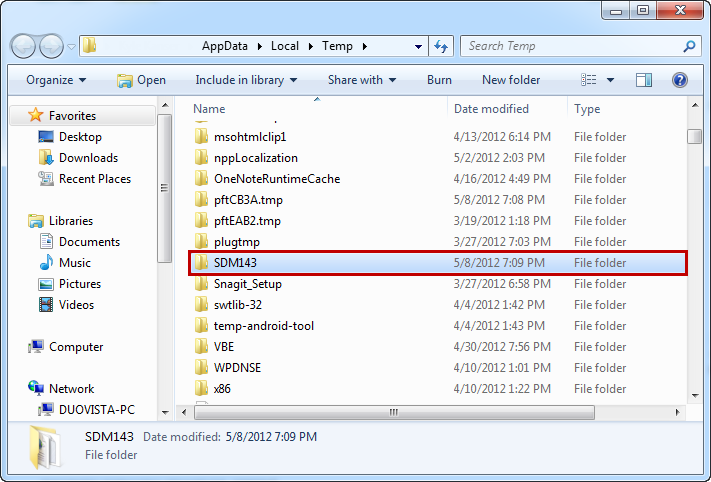
Task: Click navigation pane scroll-up arrow
Action: point(165,106)
